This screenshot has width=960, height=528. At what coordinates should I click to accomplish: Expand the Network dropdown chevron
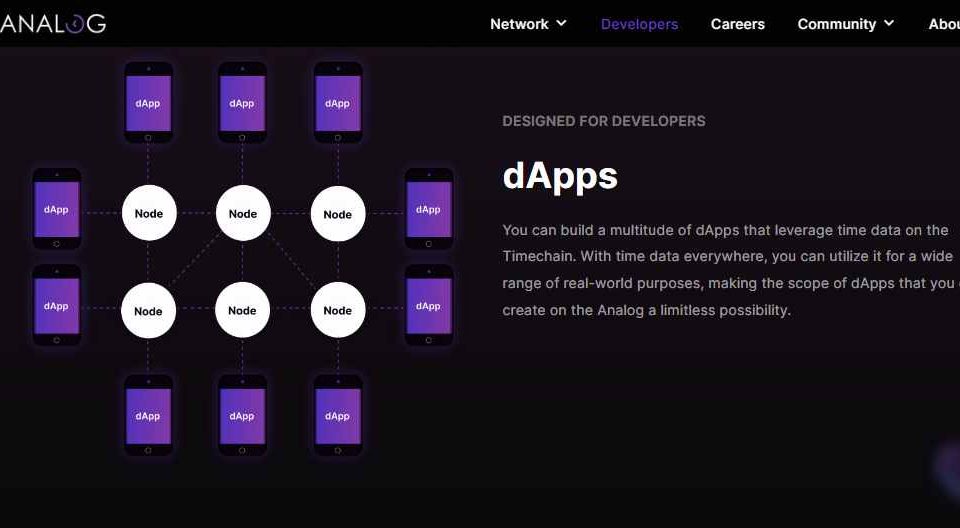561,23
